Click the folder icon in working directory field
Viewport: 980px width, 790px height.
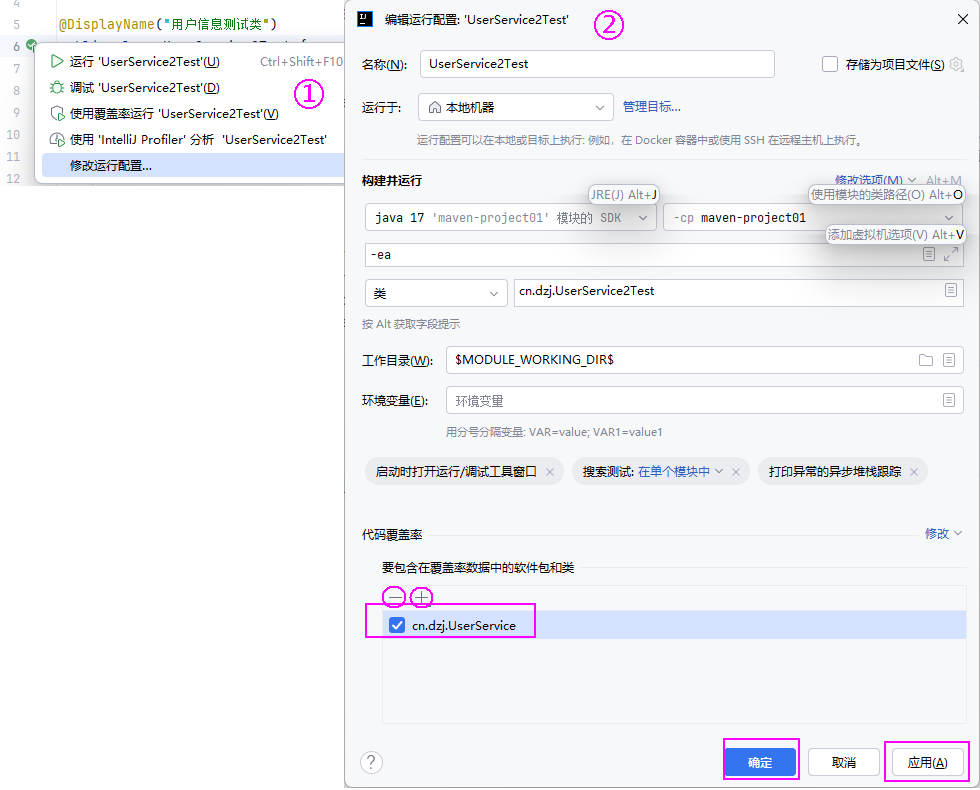[x=926, y=360]
